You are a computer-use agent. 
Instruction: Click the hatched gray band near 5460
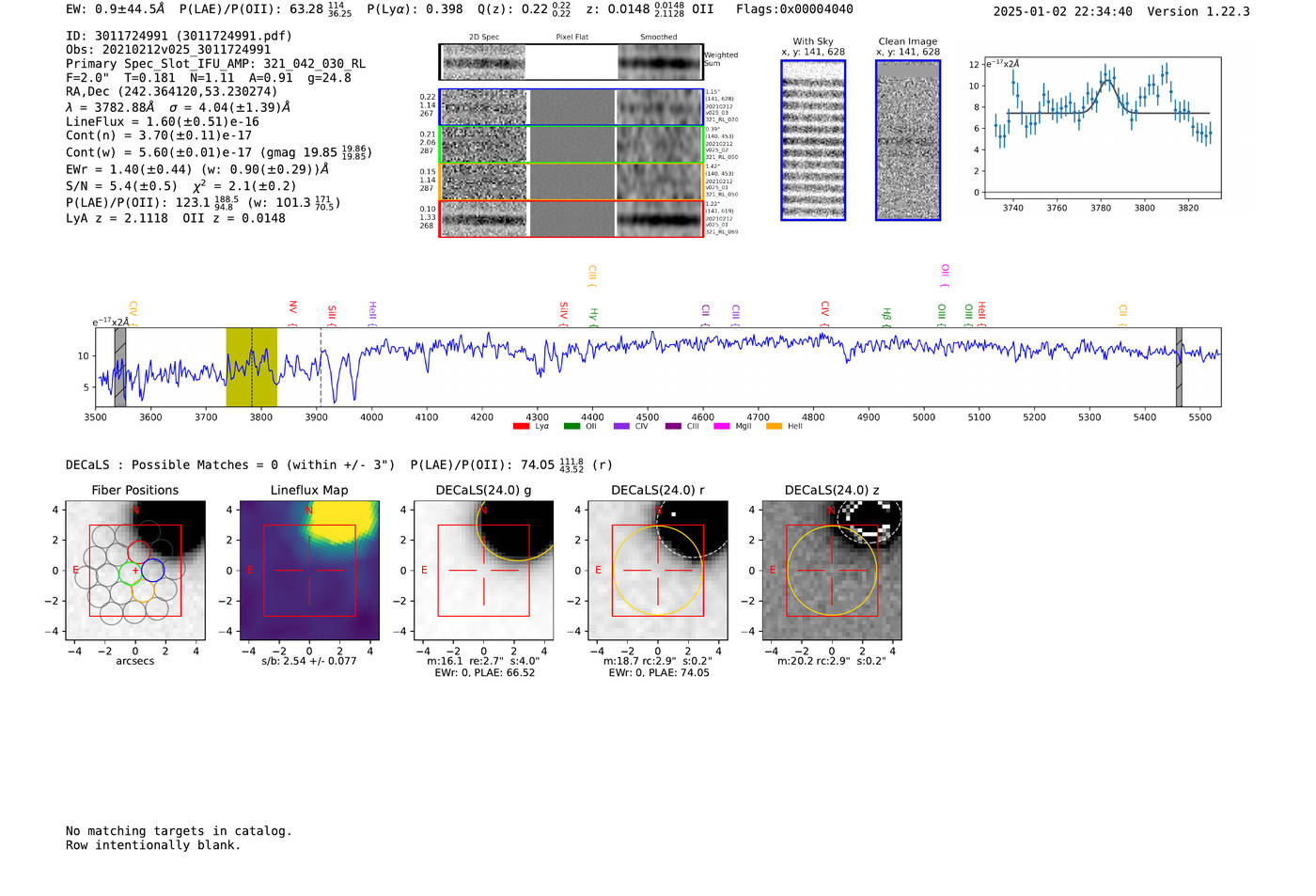tap(1179, 367)
